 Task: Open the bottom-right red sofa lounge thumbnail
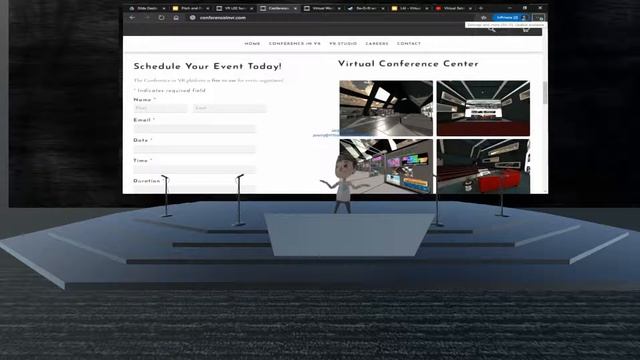(x=483, y=166)
